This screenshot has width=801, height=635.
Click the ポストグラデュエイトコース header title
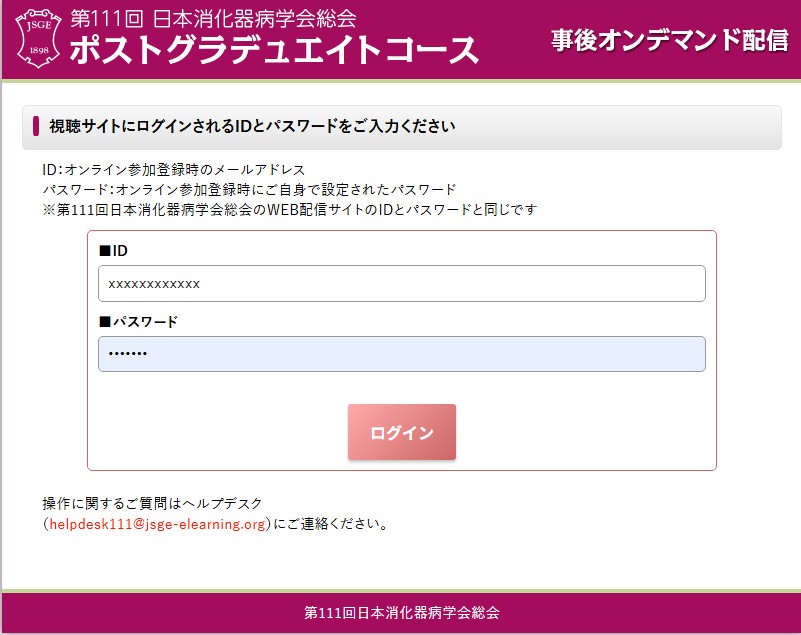point(274,50)
